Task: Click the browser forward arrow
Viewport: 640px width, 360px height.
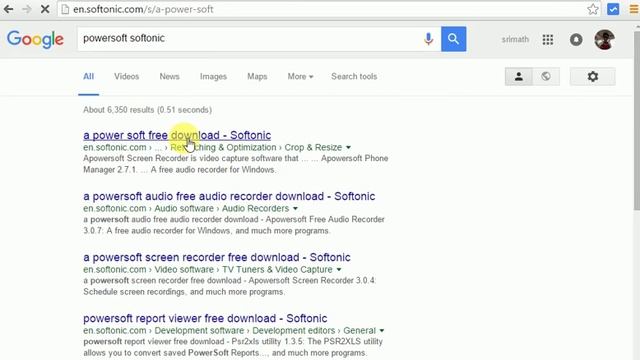Action: pos(27,9)
